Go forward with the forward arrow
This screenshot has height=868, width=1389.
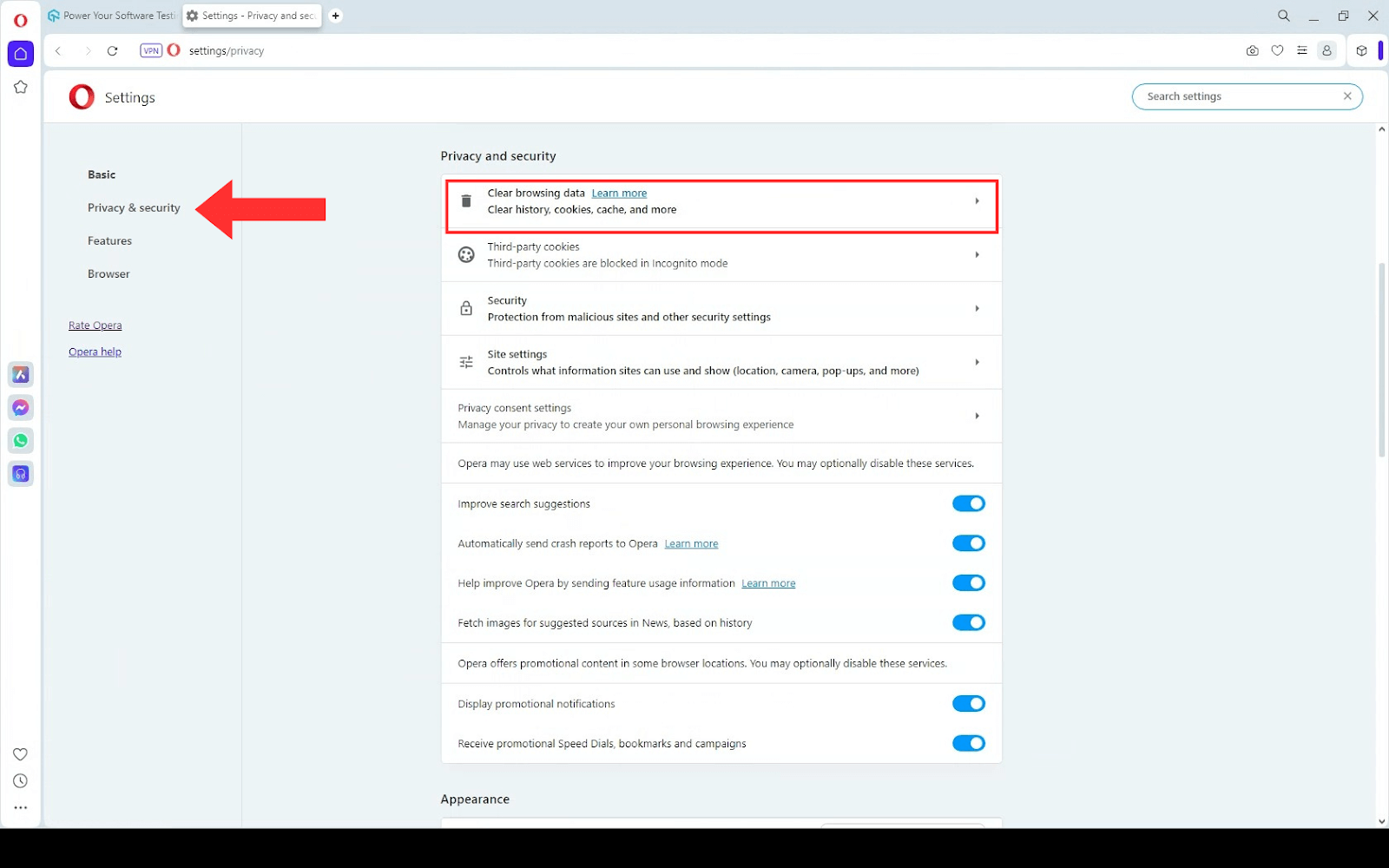click(87, 51)
